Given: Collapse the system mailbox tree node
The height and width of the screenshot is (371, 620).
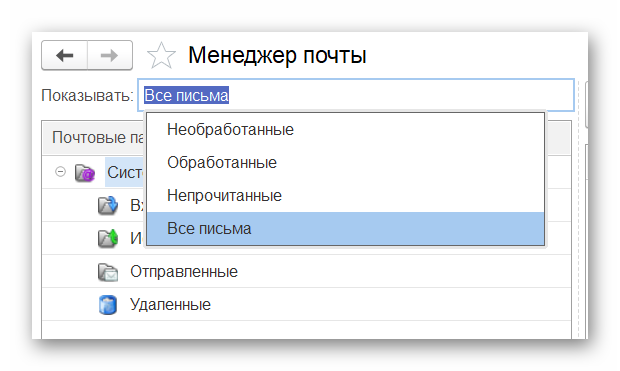Looking at the screenshot, I should point(60,172).
